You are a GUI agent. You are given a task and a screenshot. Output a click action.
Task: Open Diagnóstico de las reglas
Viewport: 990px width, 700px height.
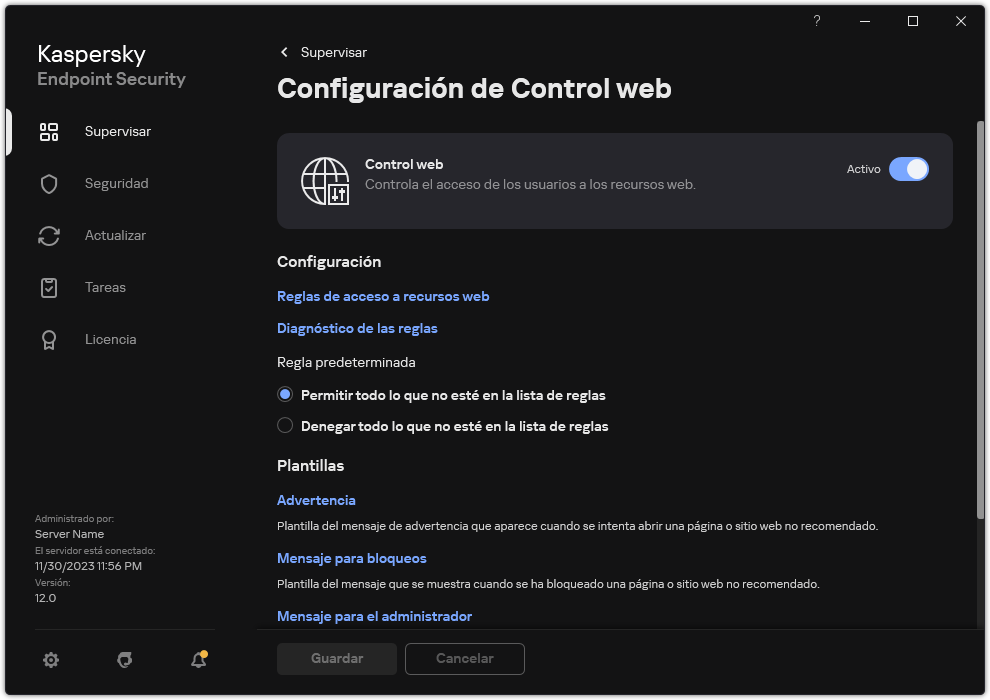pyautogui.click(x=357, y=328)
